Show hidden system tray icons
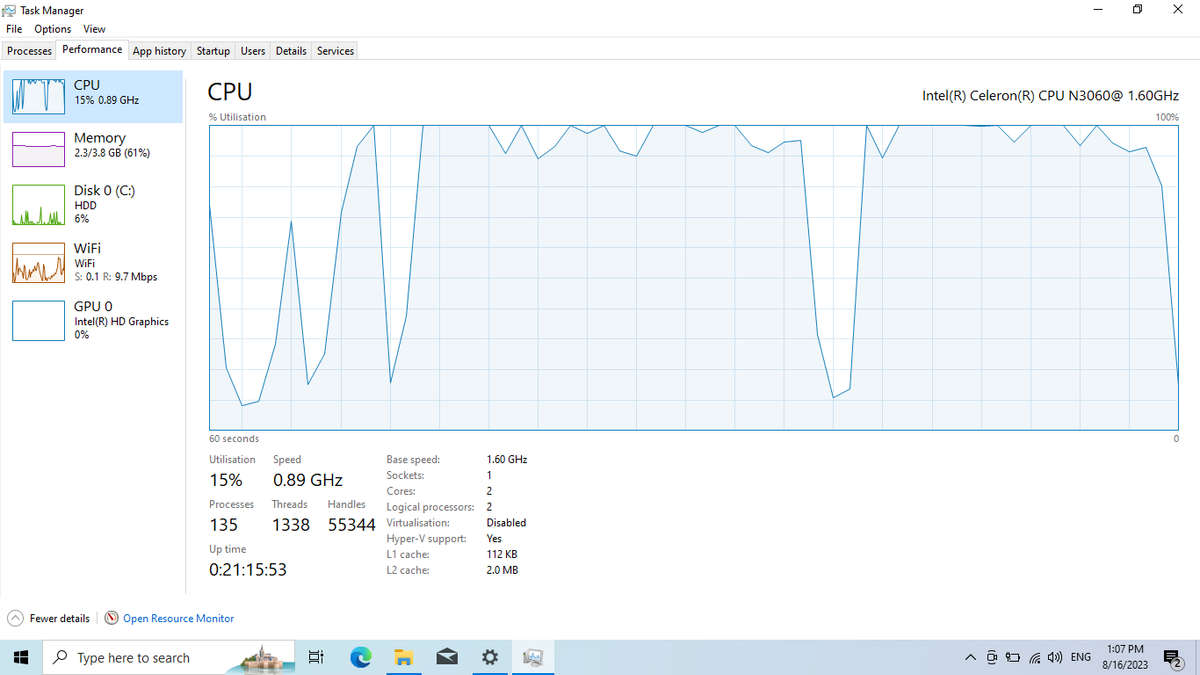The image size is (1200, 675). point(970,657)
